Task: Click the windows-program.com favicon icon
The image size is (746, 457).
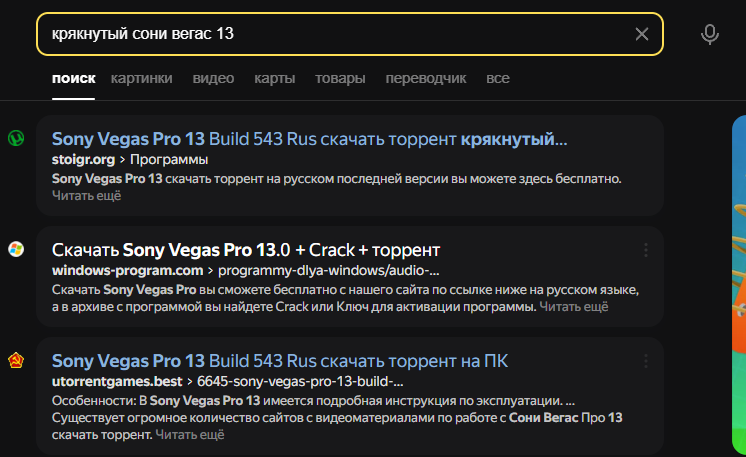Action: (16, 249)
